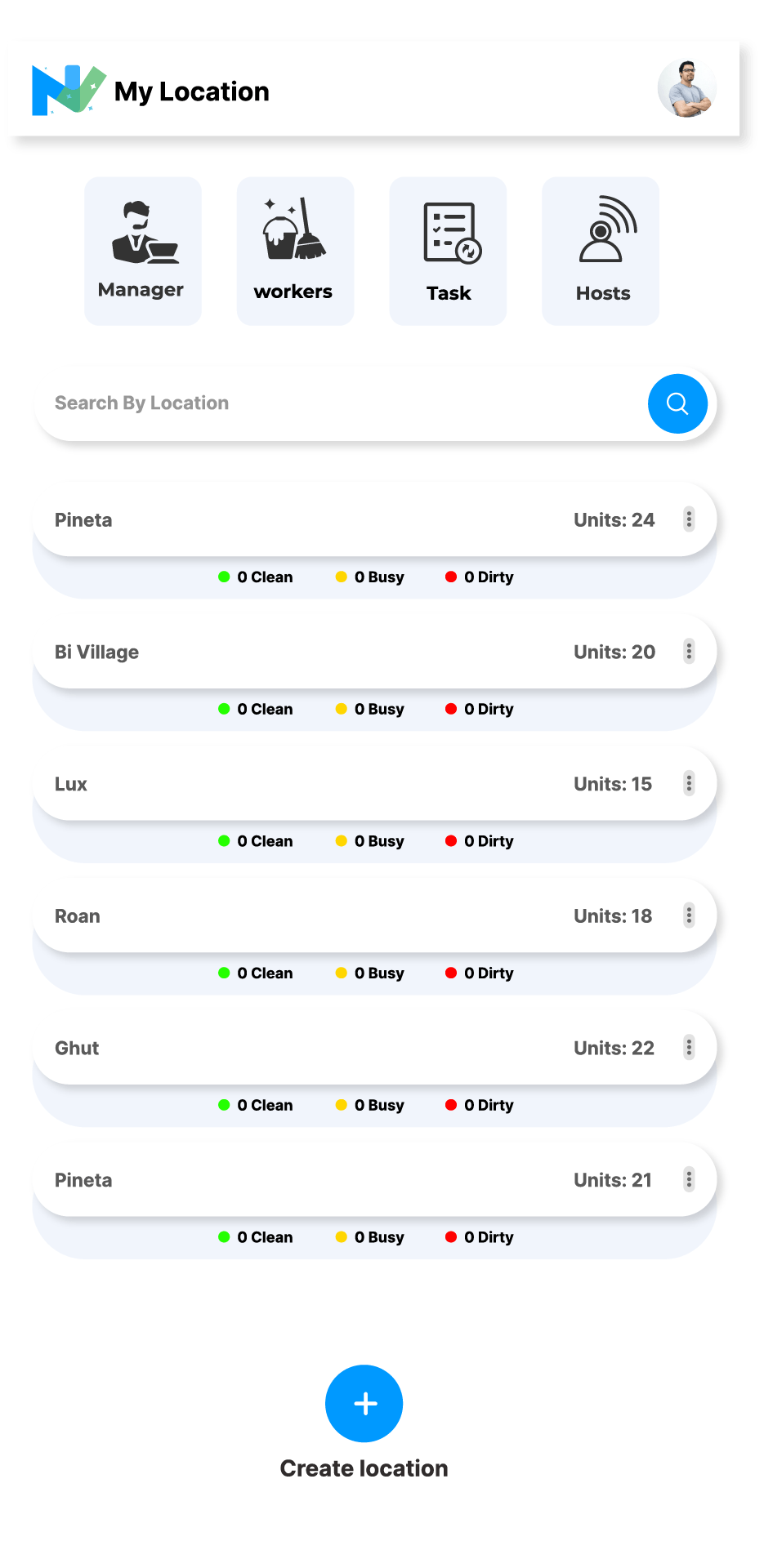The image size is (764, 1568).
Task: Open three-dot menu for Roan
Action: pos(689,915)
